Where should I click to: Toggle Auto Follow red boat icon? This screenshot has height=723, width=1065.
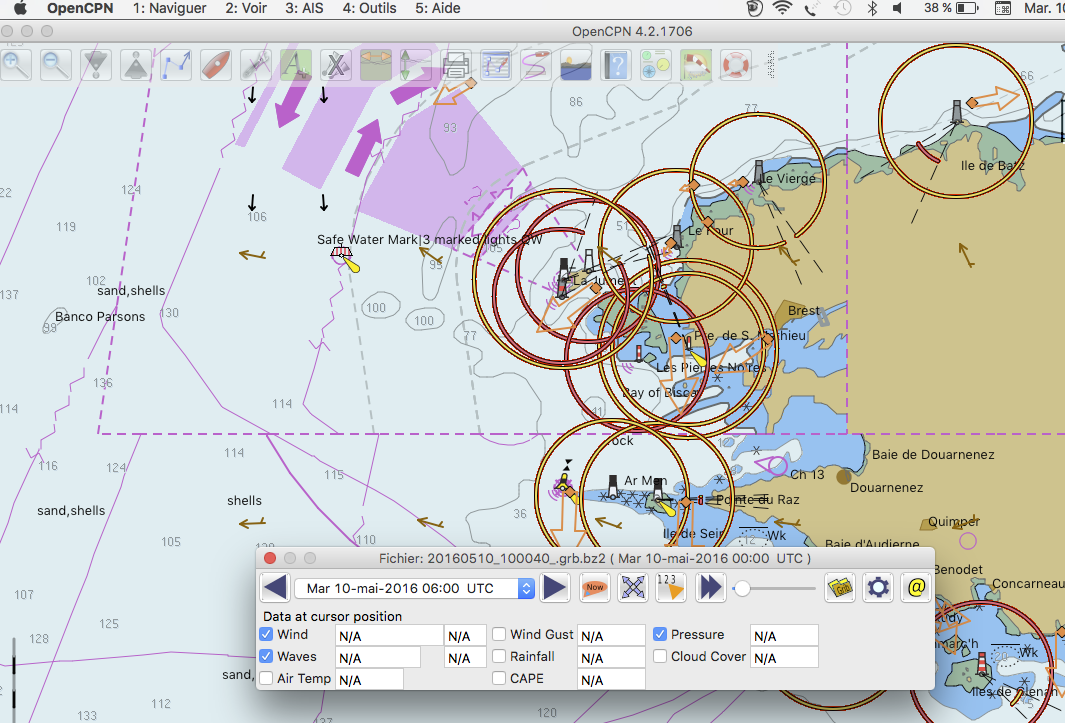pos(216,65)
